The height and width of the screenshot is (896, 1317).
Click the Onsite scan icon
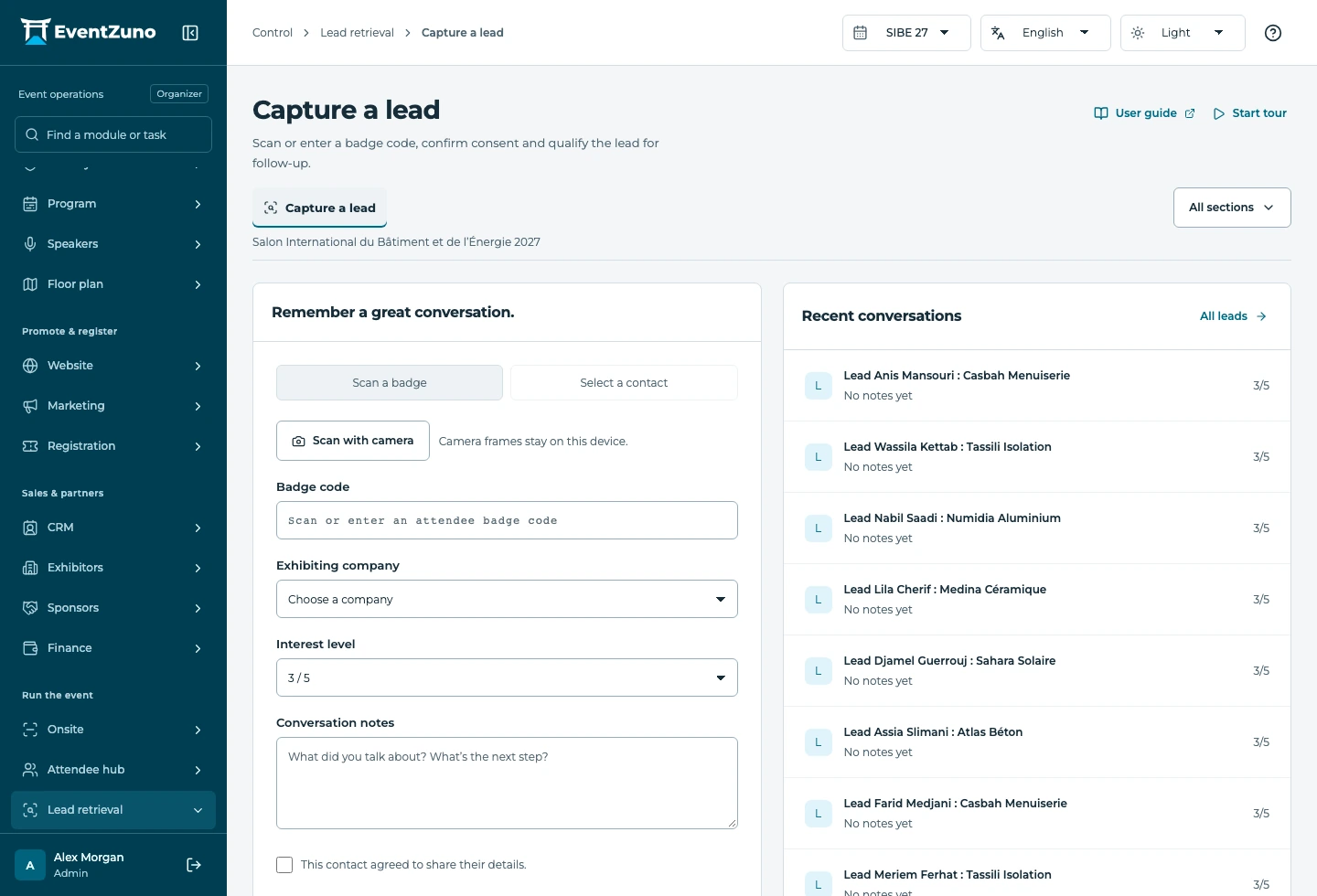click(x=30, y=730)
